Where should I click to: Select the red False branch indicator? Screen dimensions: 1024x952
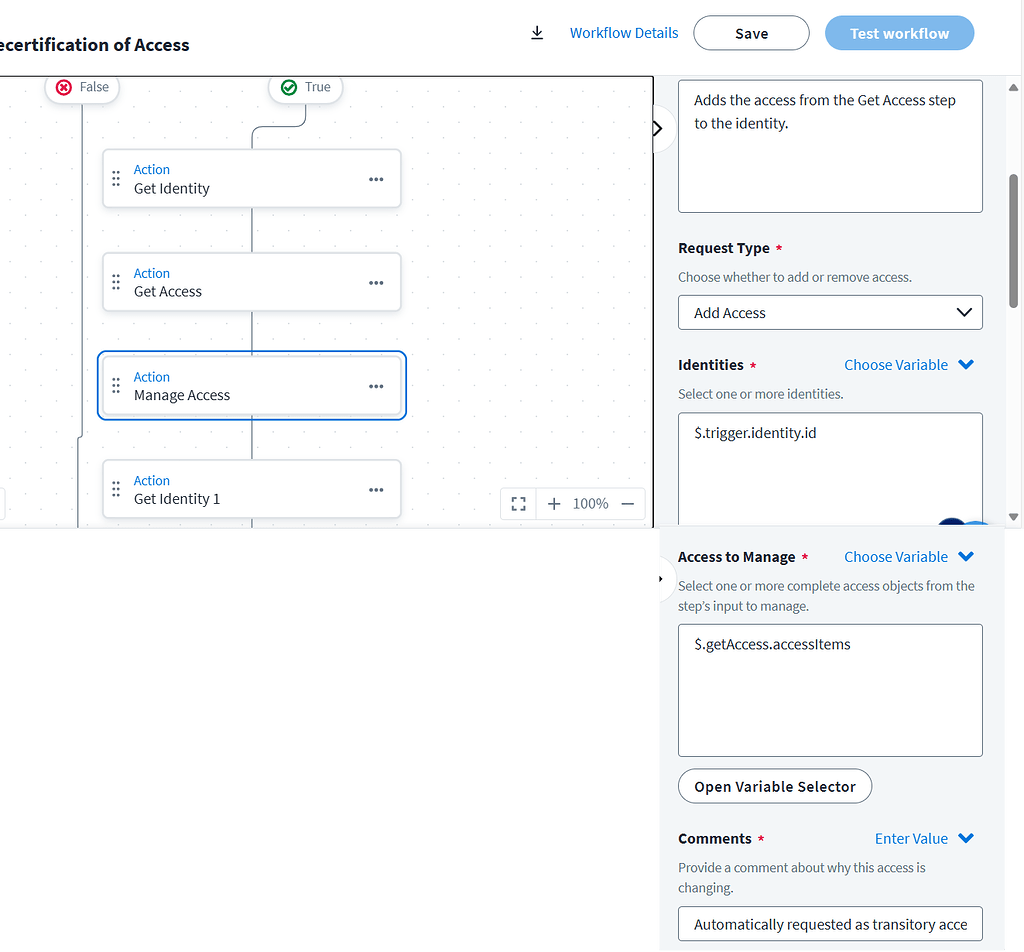point(81,87)
